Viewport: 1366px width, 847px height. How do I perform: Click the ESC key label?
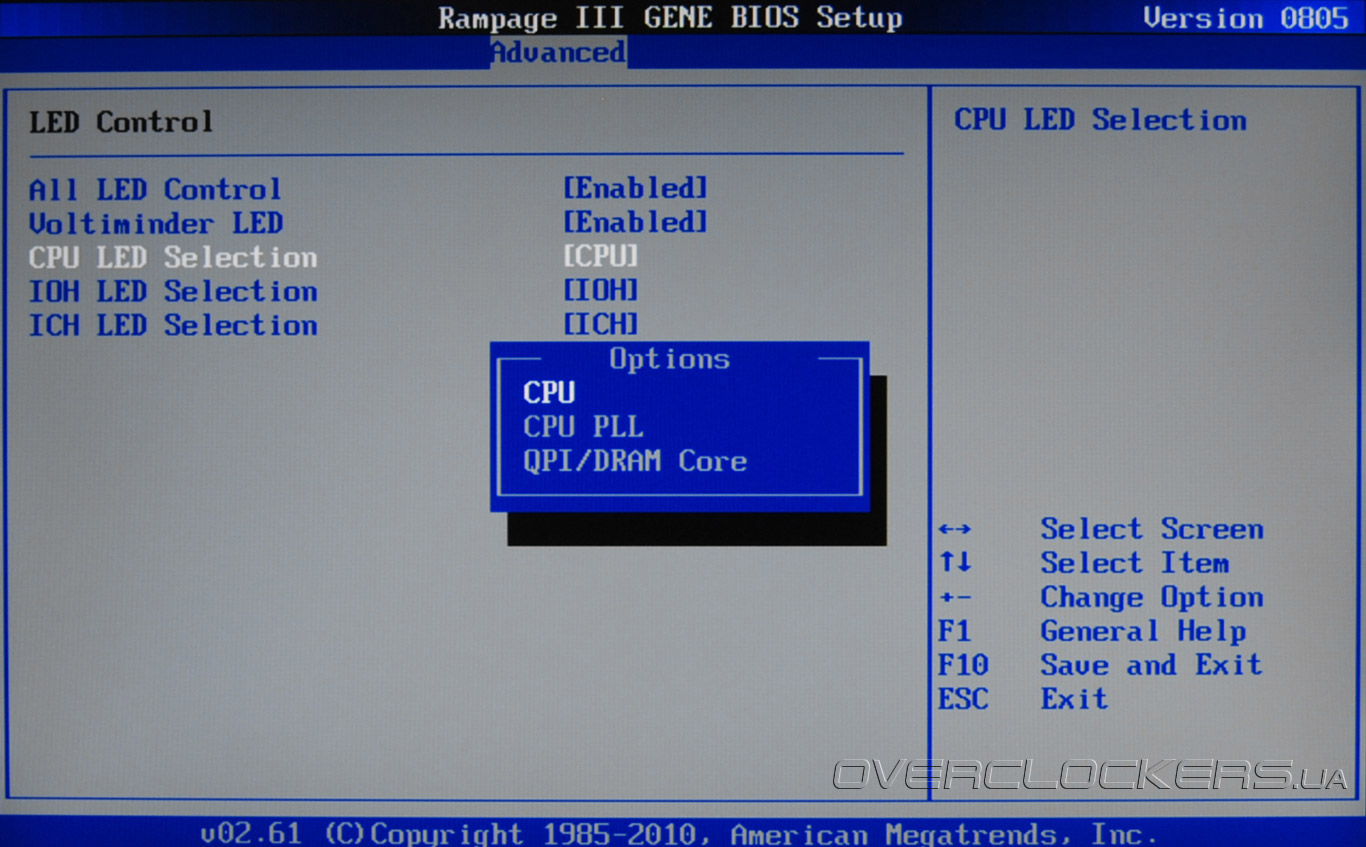(x=963, y=699)
